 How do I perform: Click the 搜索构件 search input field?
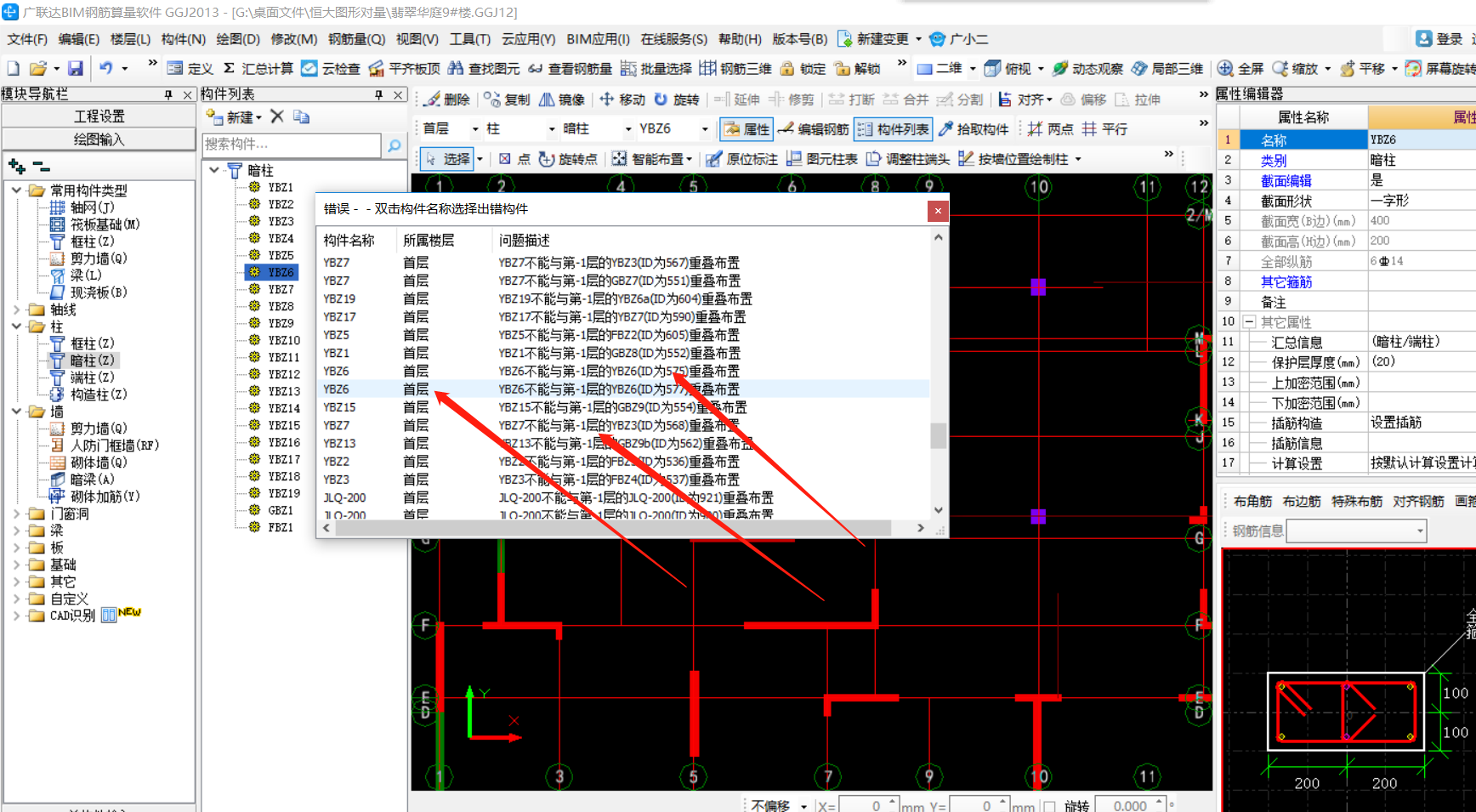(292, 145)
